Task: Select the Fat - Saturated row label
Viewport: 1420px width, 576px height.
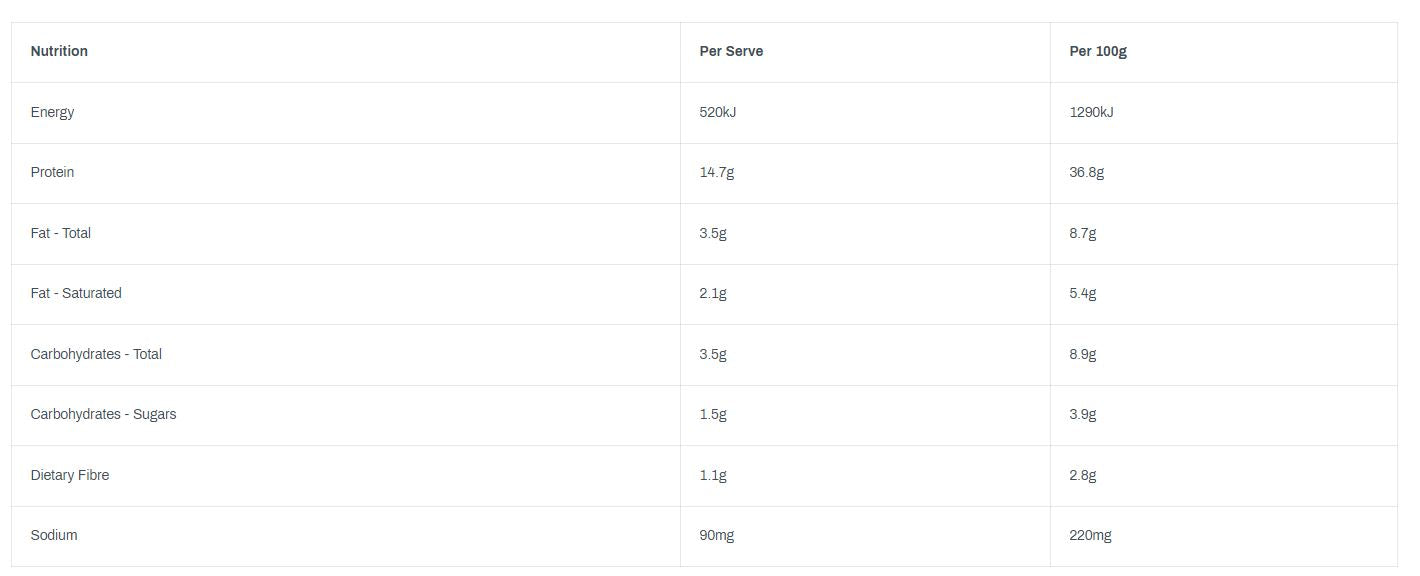Action: click(x=76, y=293)
